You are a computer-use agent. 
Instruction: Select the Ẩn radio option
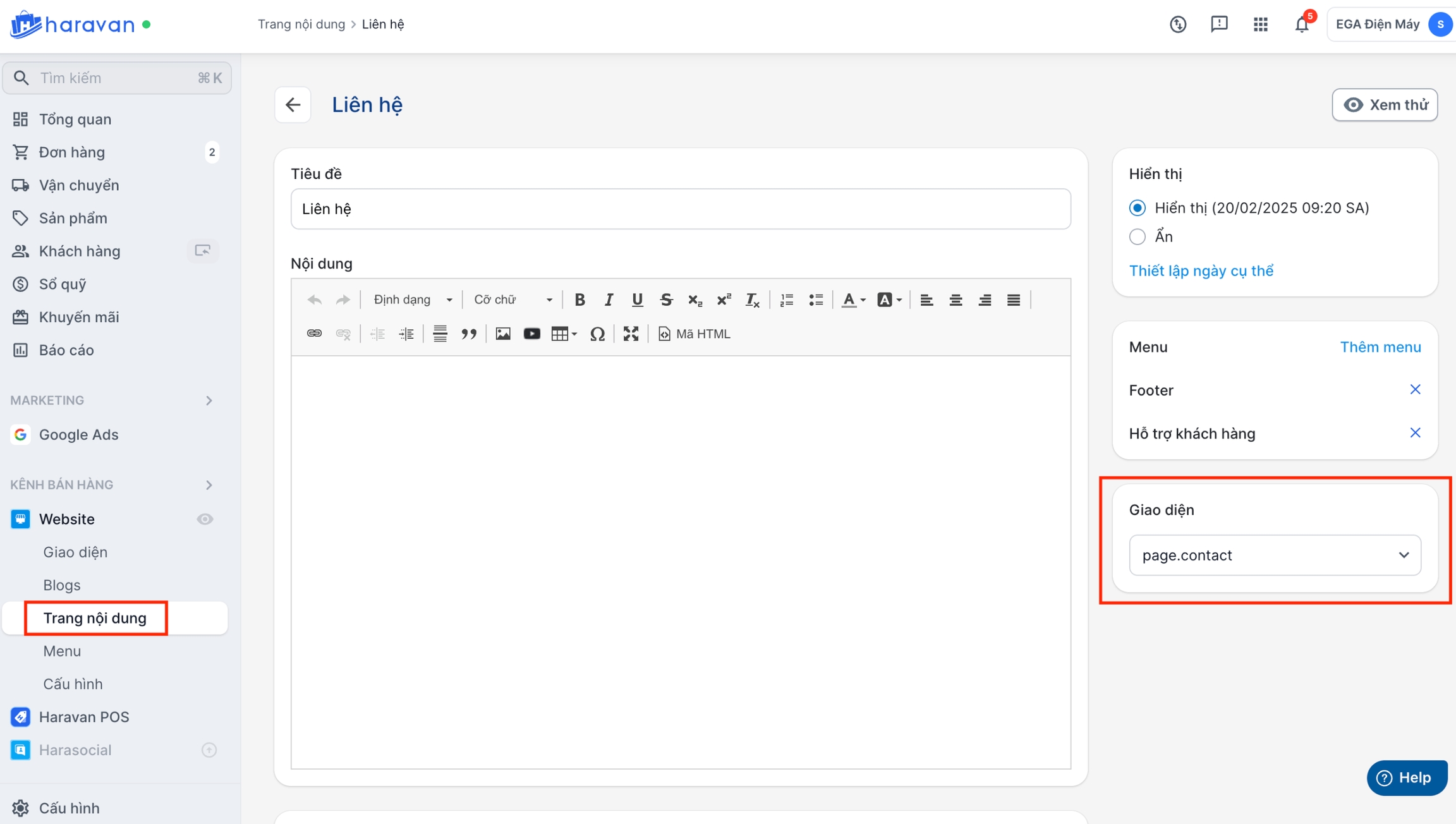tap(1137, 237)
